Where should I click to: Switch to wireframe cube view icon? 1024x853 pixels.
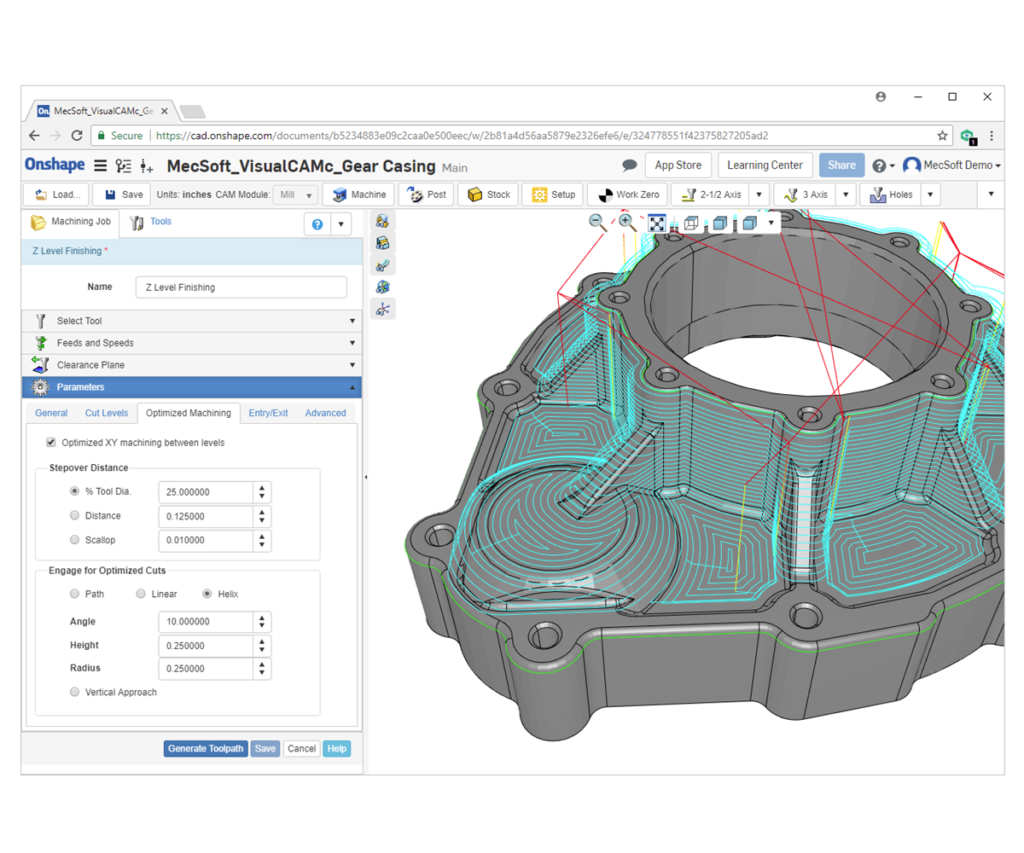[x=691, y=223]
